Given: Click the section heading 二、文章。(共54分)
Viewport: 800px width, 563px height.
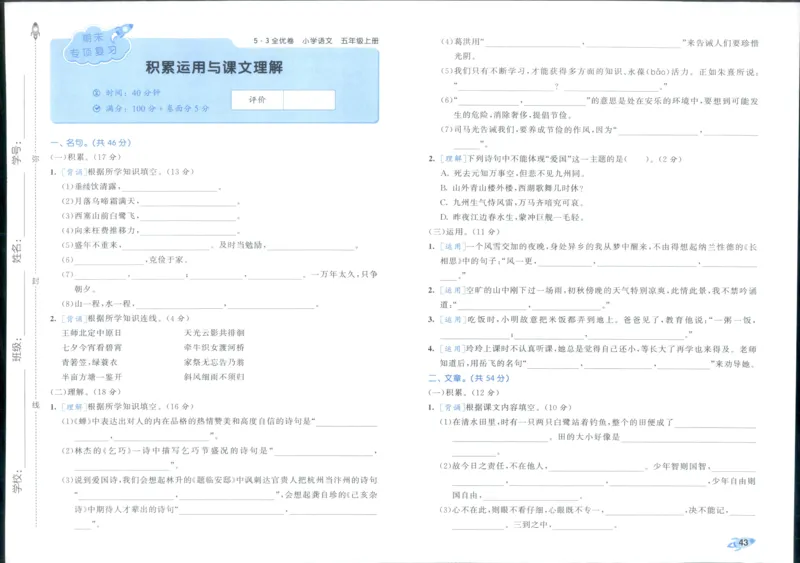Looking at the screenshot, I should pos(469,378).
